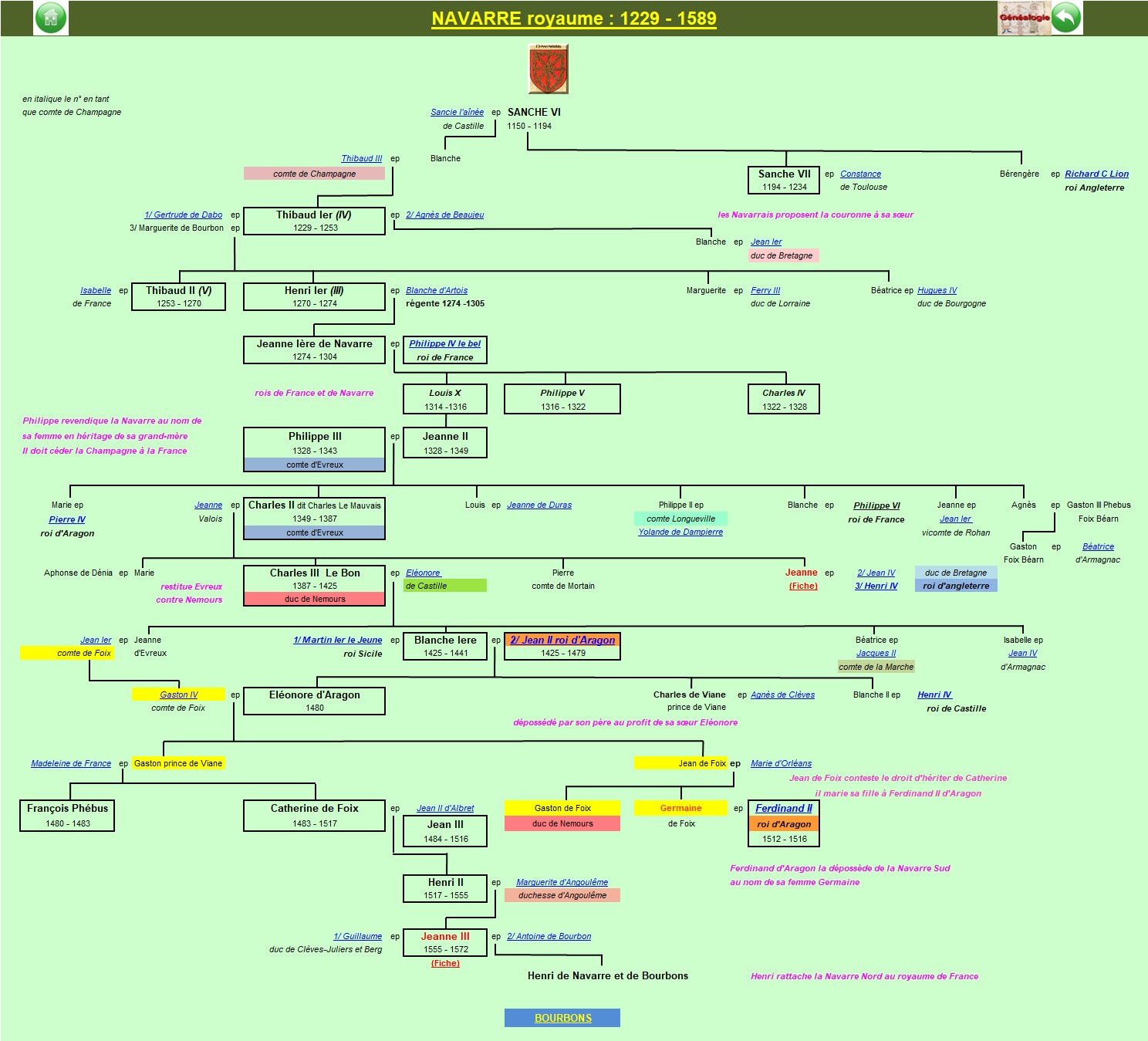
Task: Select the Charles III Le Bon box
Action: point(314,586)
